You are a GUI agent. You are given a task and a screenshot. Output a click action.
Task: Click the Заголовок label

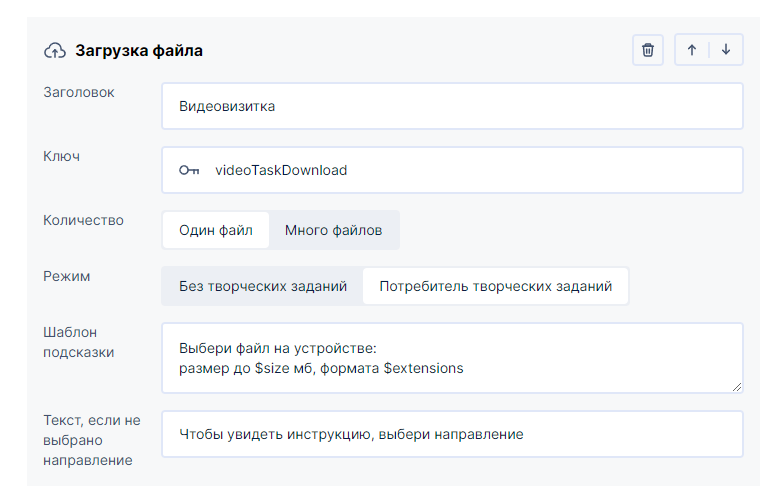pyautogui.click(x=78, y=92)
